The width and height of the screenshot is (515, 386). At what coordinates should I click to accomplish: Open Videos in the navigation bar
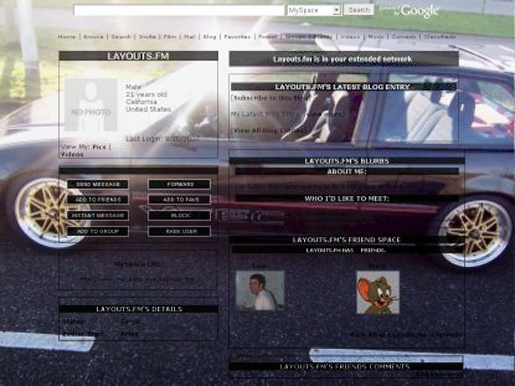[x=350, y=37]
